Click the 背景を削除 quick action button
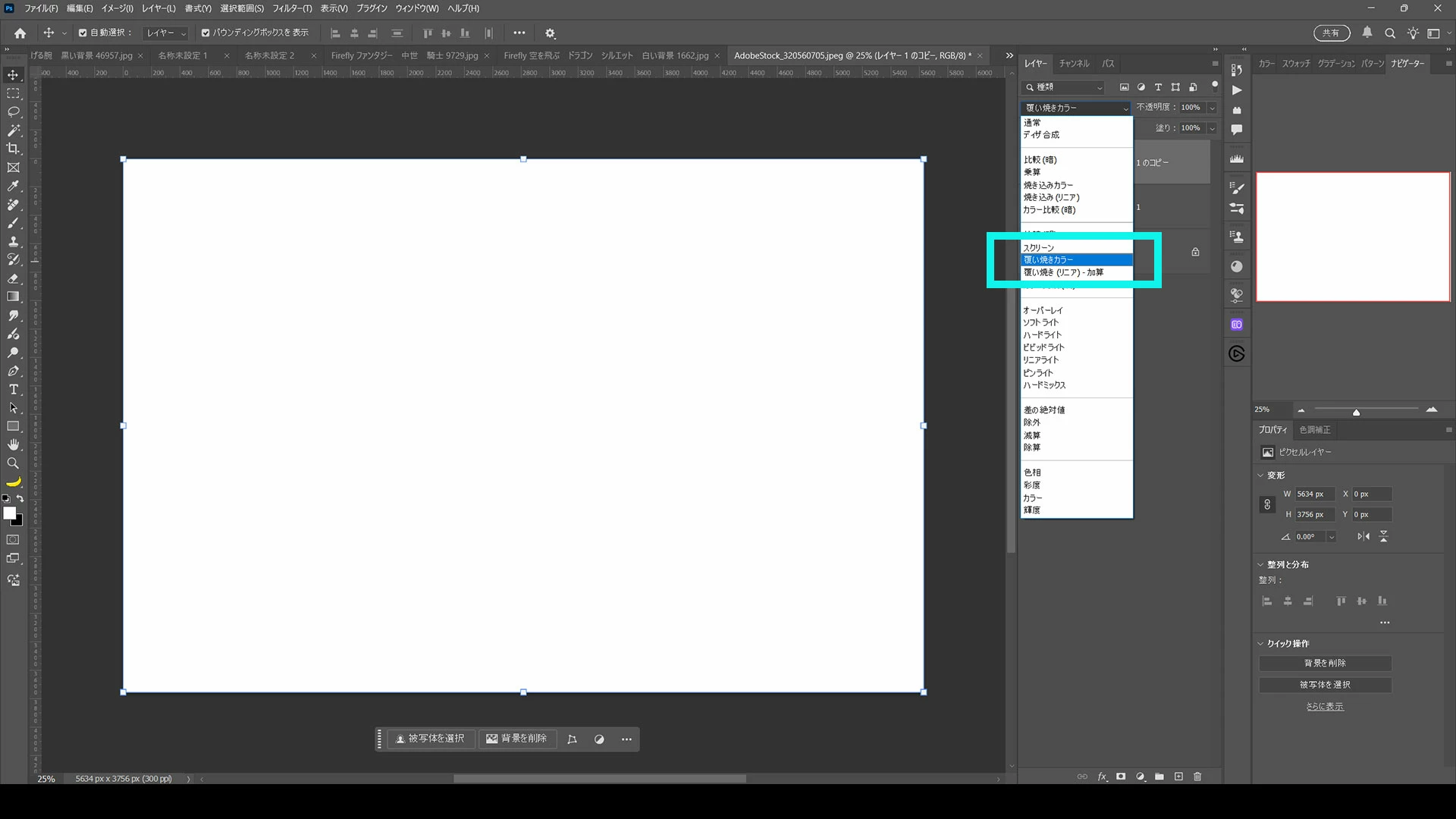This screenshot has width=1456, height=819. [x=1325, y=663]
